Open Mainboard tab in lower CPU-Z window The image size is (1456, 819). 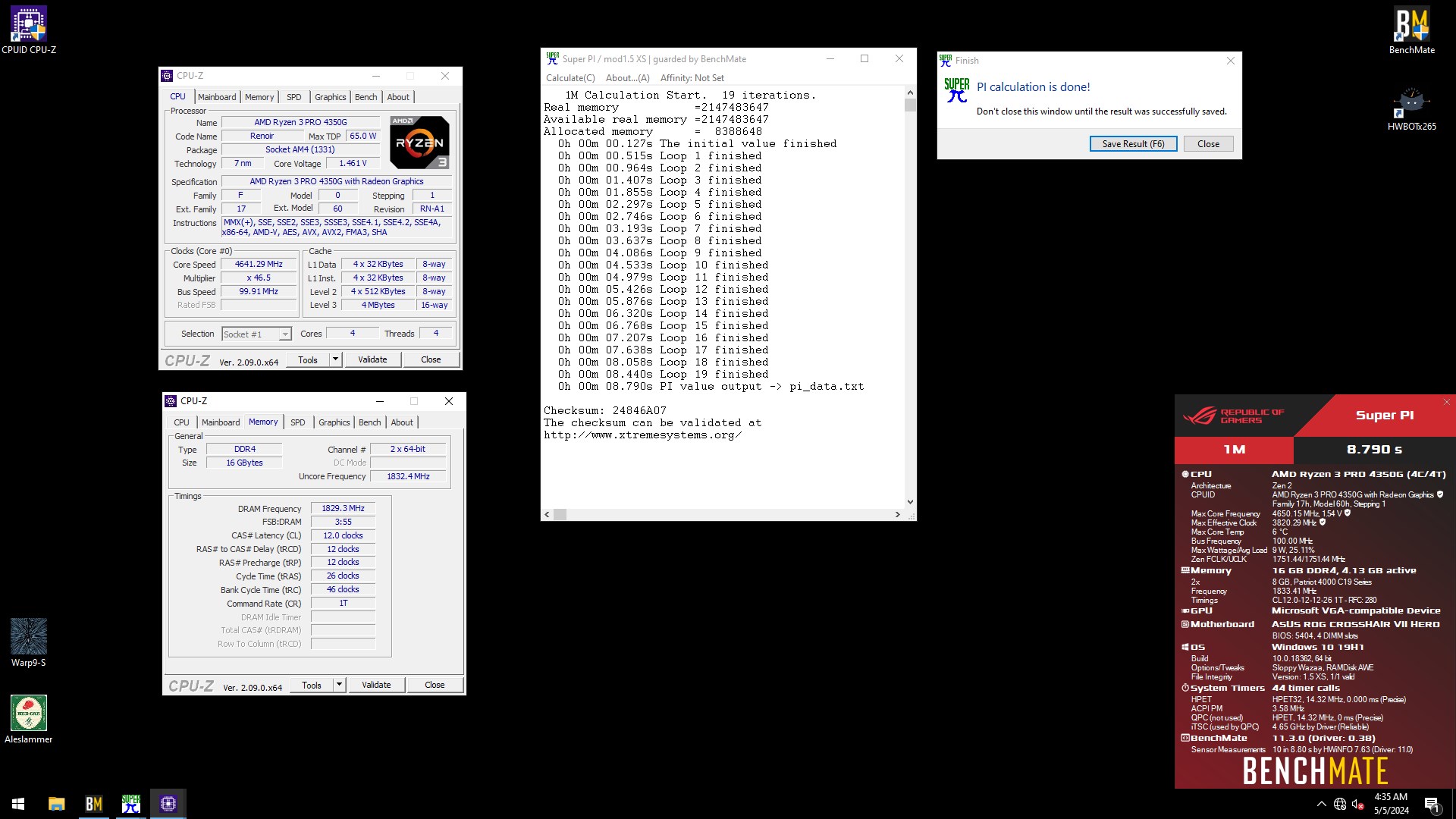tap(221, 422)
